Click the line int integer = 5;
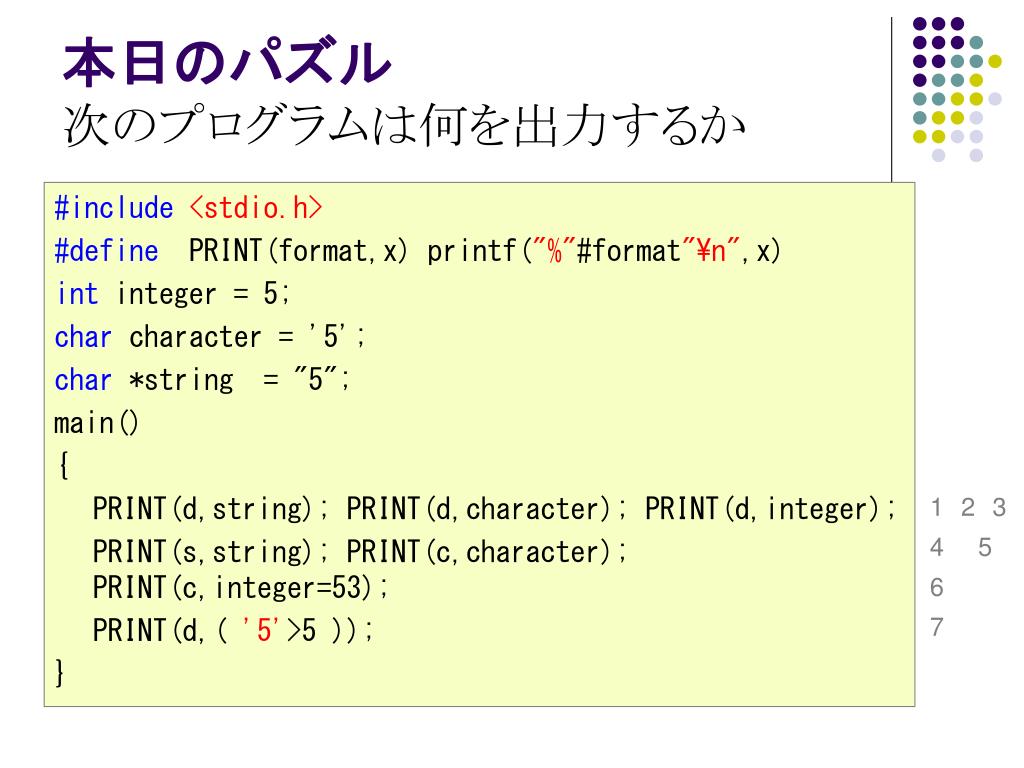Screen dimensions: 1024x768 [x=172, y=293]
